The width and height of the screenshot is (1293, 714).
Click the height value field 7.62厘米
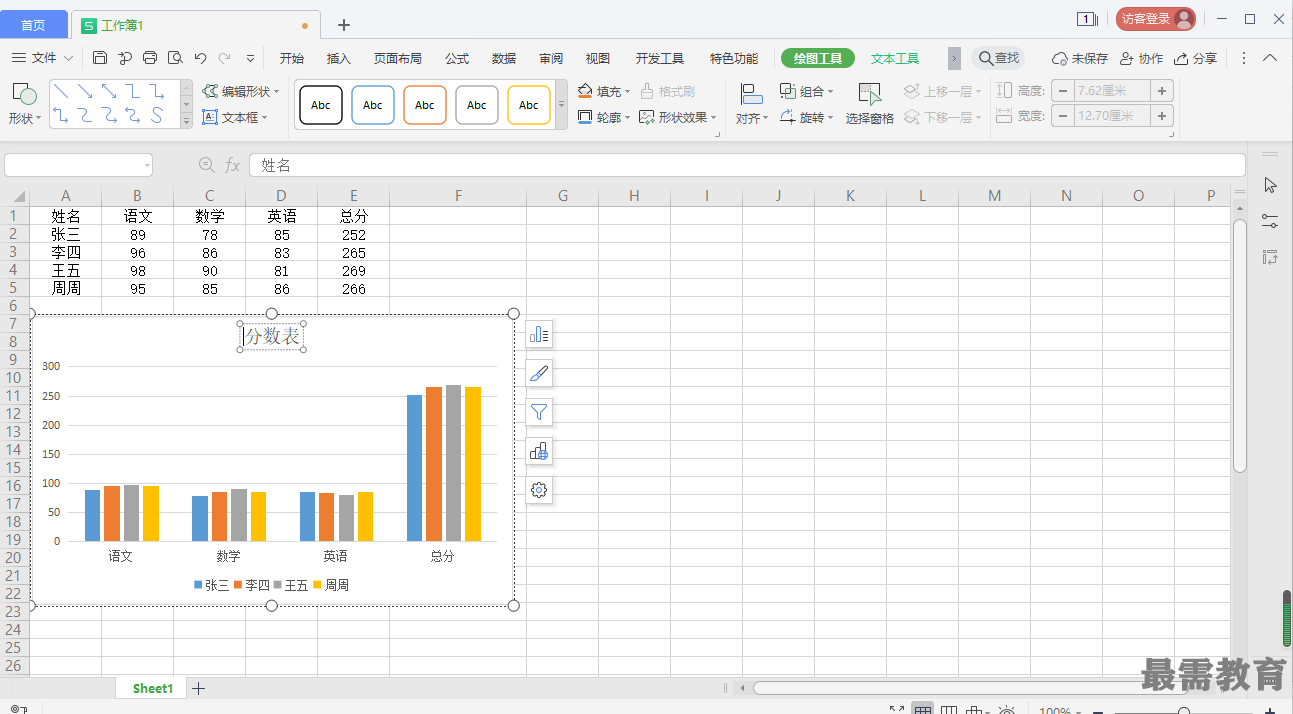1112,91
